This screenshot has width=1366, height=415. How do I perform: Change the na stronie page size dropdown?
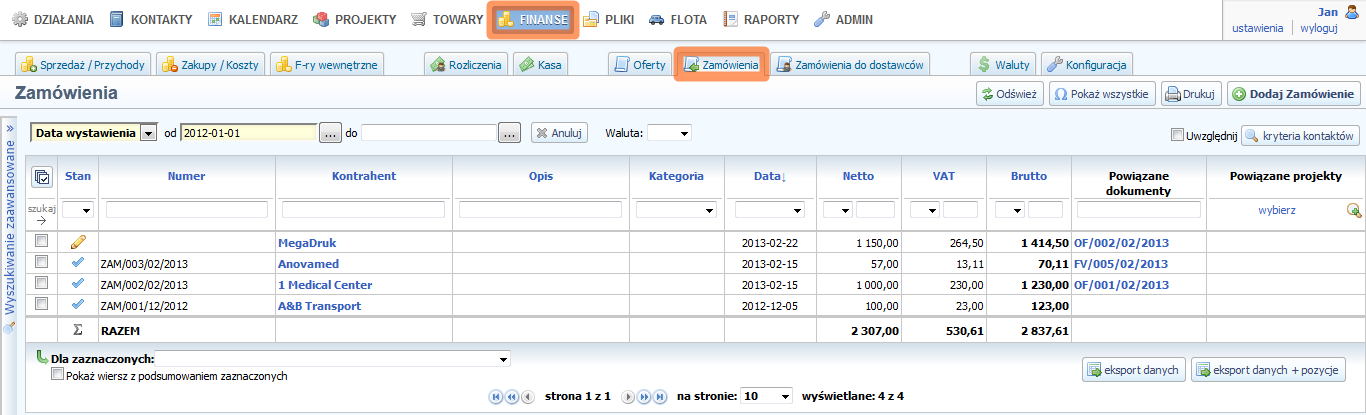click(766, 396)
